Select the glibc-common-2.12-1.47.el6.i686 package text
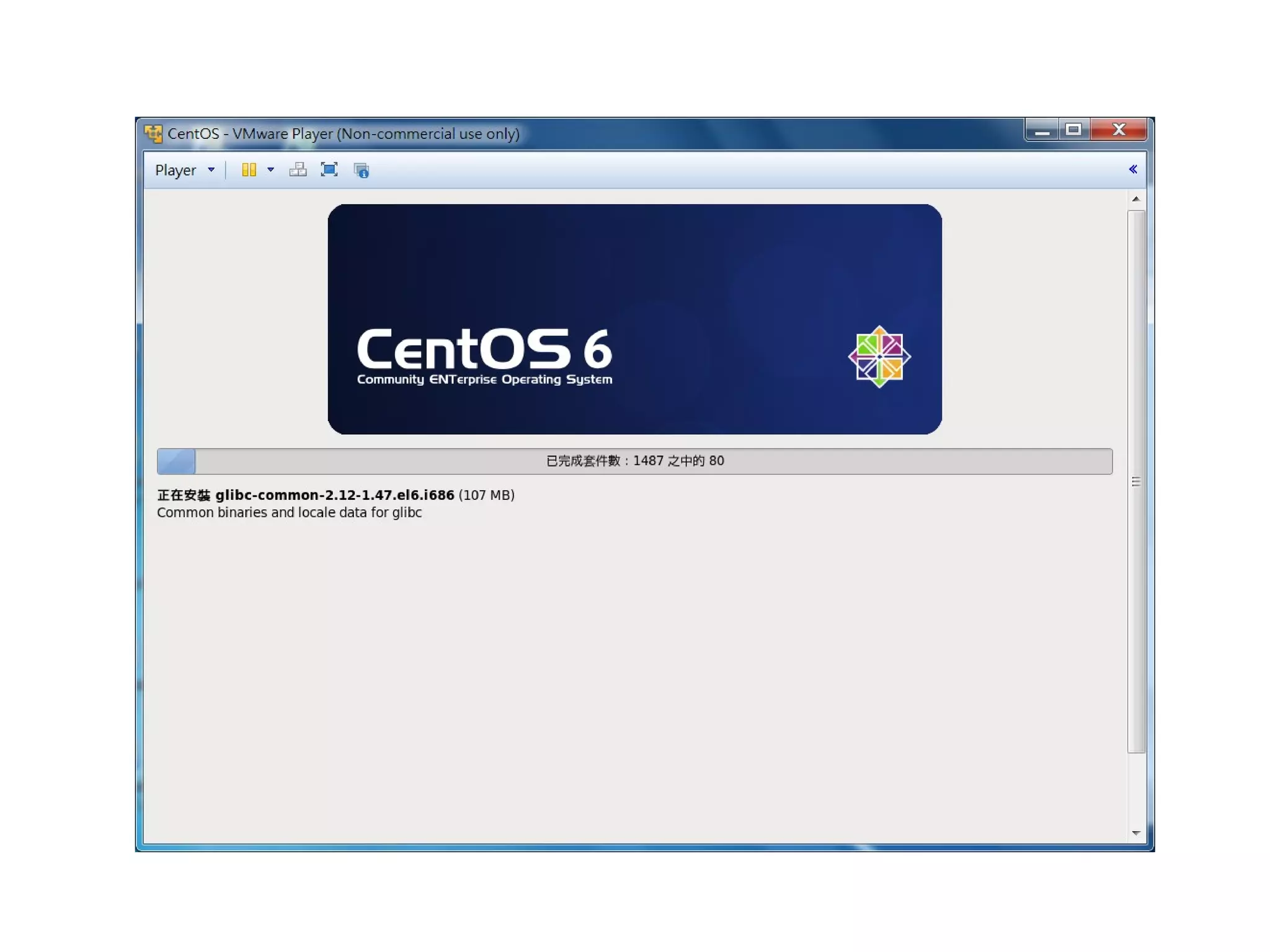This screenshot has width=1270, height=952. [335, 495]
